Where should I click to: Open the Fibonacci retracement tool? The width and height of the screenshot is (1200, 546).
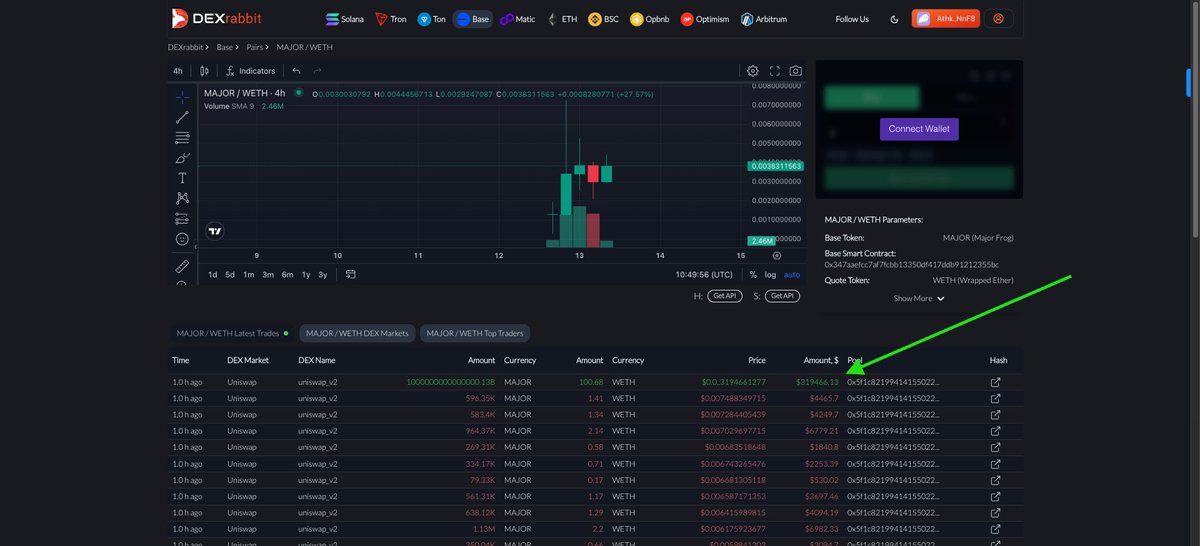point(182,137)
